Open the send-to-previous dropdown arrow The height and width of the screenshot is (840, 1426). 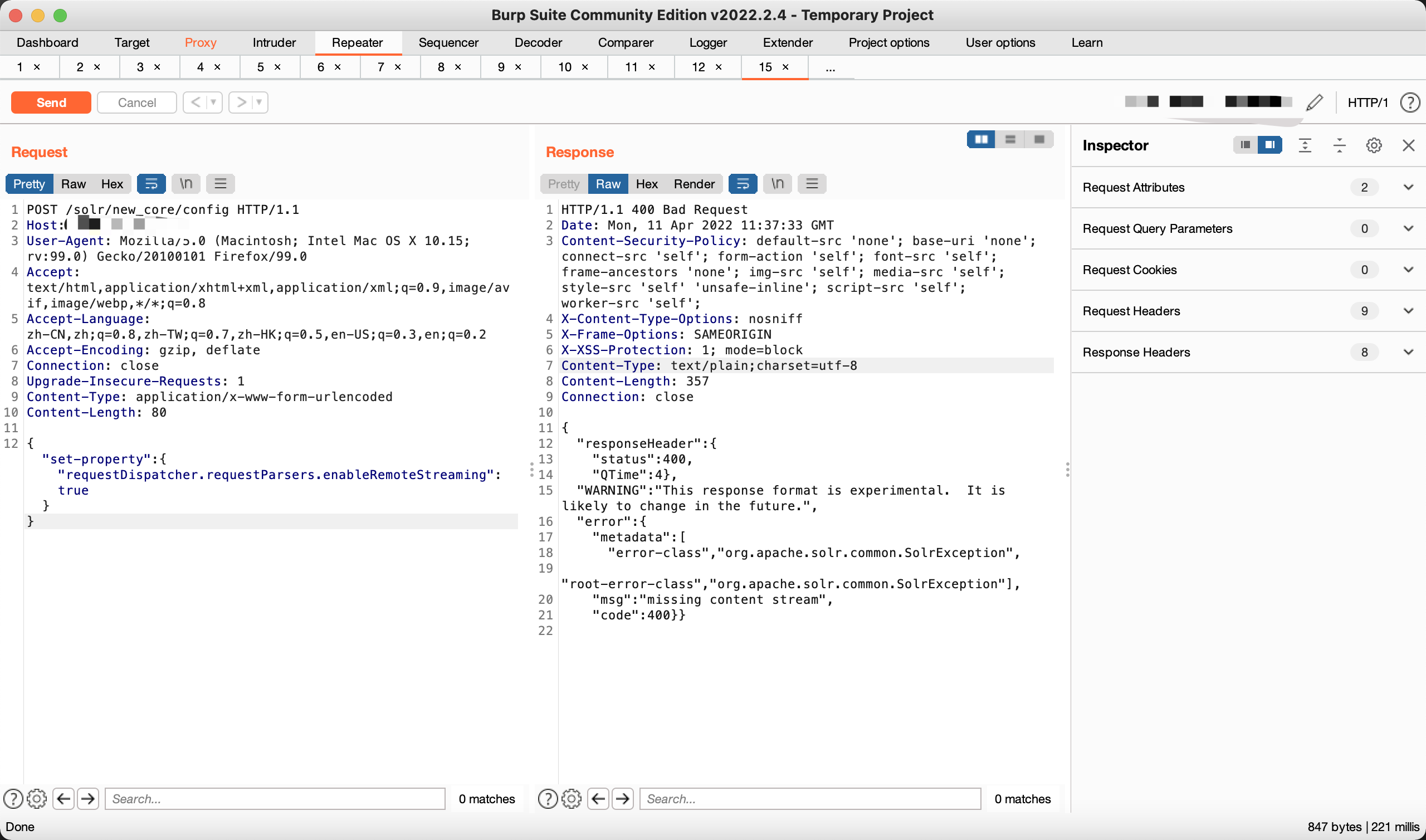(x=213, y=102)
